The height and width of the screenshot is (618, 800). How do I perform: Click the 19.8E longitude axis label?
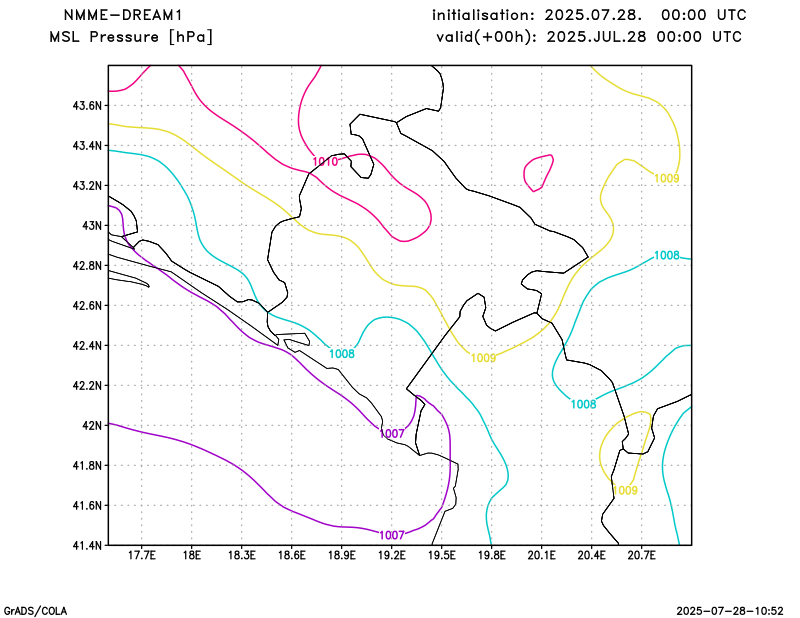(491, 555)
